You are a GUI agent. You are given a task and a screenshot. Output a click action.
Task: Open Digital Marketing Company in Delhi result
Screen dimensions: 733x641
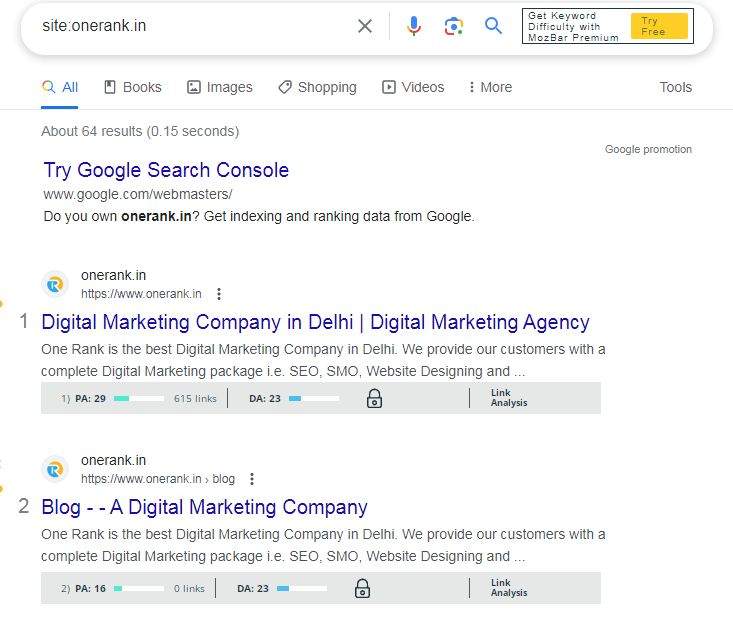[316, 322]
